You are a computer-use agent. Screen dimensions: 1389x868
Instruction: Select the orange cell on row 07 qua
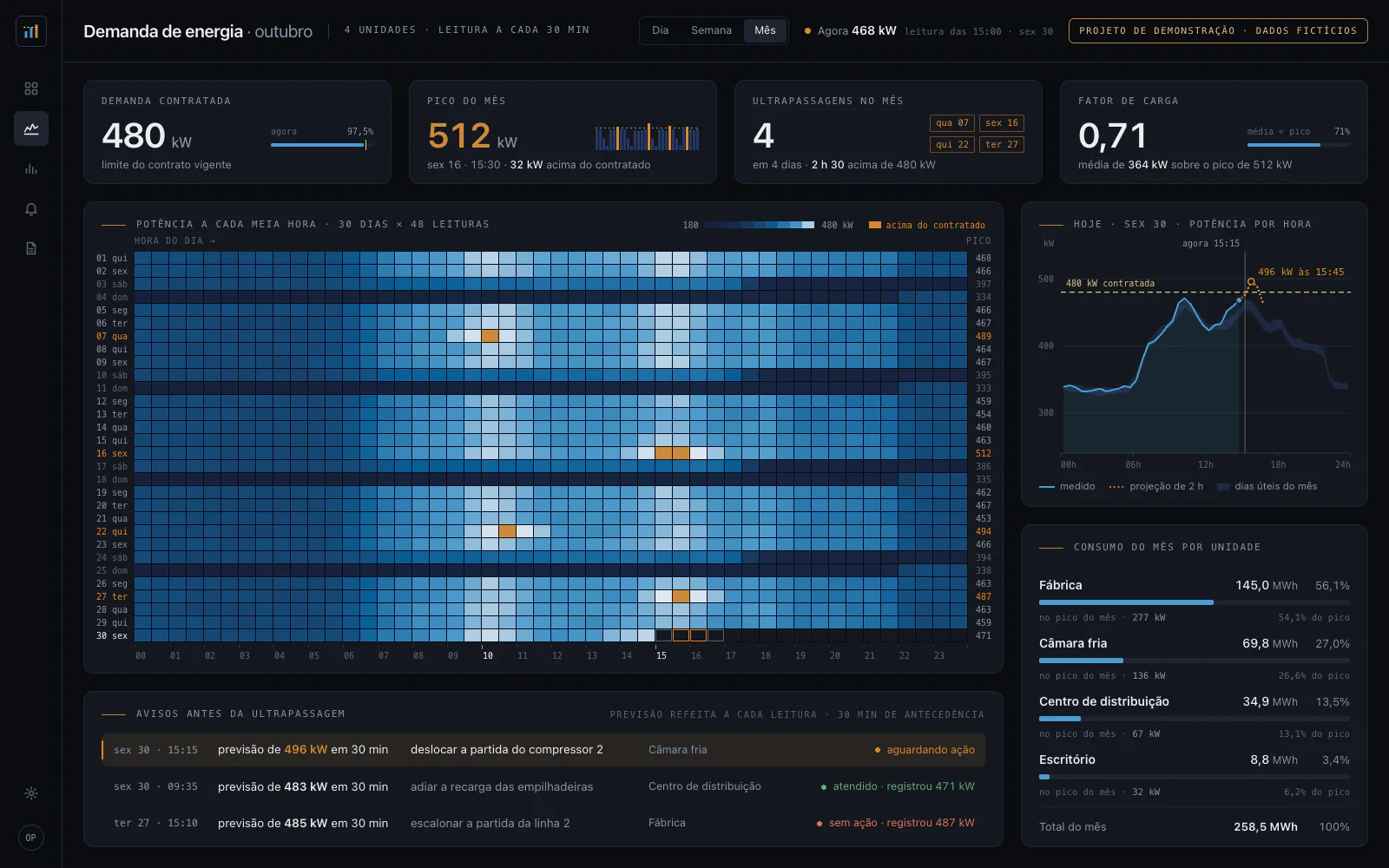[490, 336]
